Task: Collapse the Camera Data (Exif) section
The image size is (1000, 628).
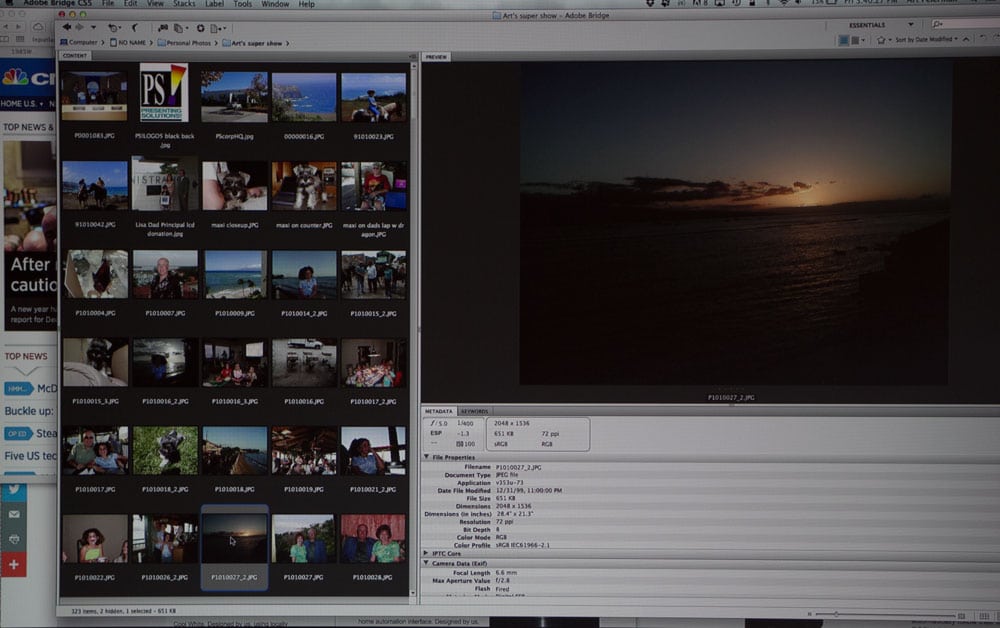Action: pyautogui.click(x=427, y=562)
